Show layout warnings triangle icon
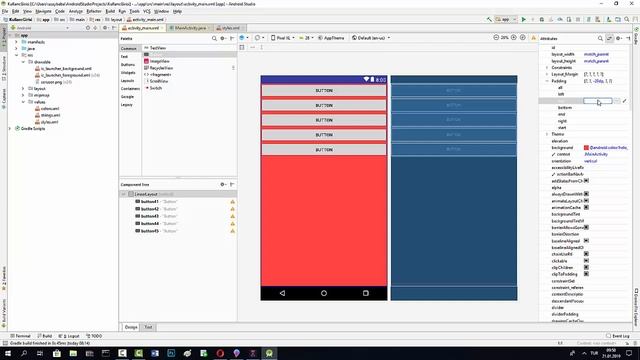This screenshot has height=360, width=640. coord(533,38)
